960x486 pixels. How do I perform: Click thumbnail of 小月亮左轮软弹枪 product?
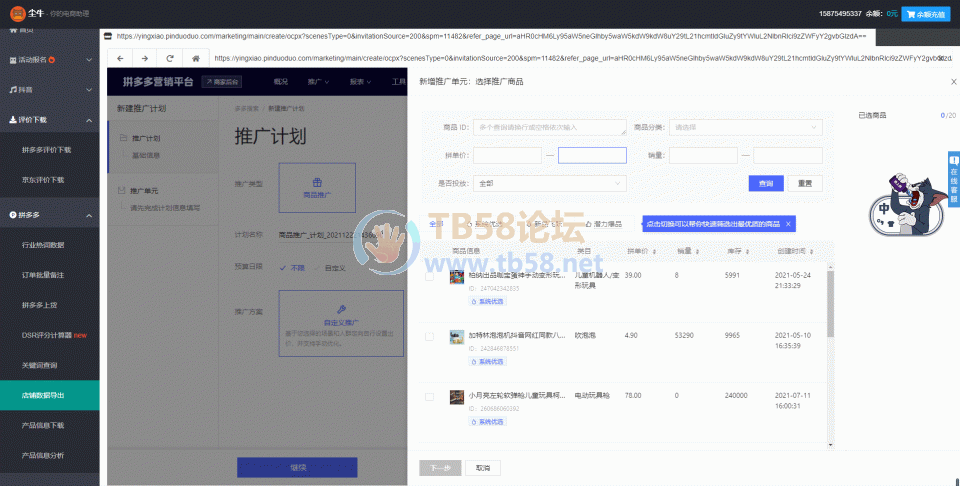coord(457,397)
